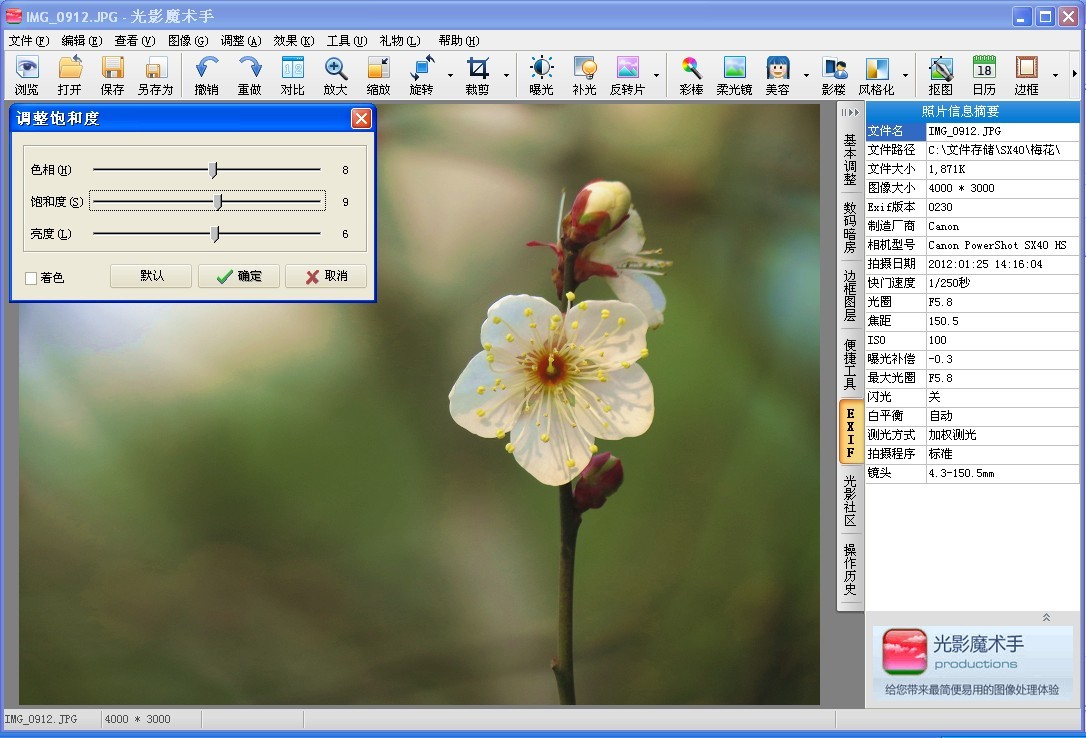Enable the Colorize (着色) checkbox
The image size is (1086, 738).
pos(31,278)
